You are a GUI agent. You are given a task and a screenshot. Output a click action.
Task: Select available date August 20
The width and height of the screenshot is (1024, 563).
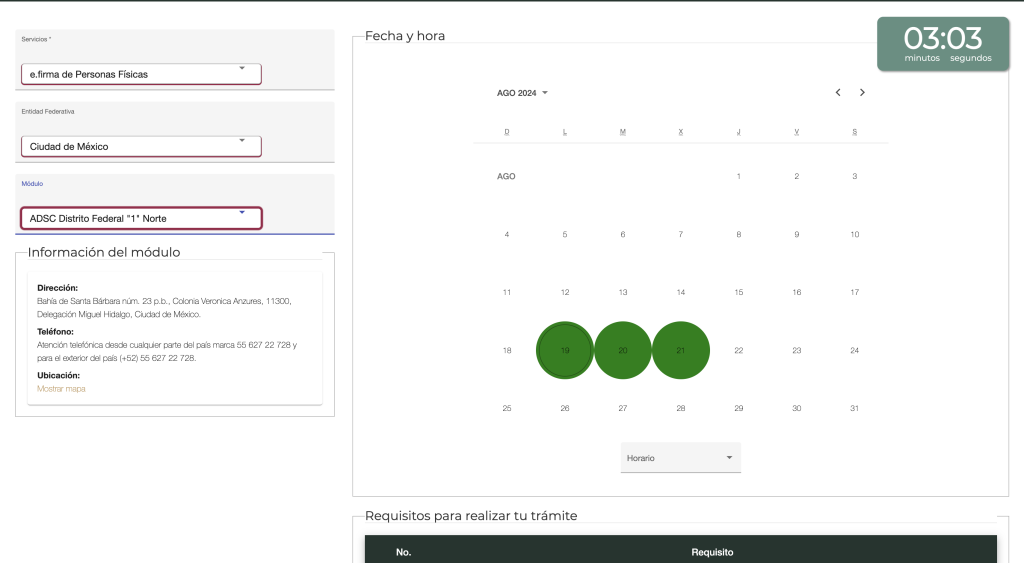click(623, 350)
